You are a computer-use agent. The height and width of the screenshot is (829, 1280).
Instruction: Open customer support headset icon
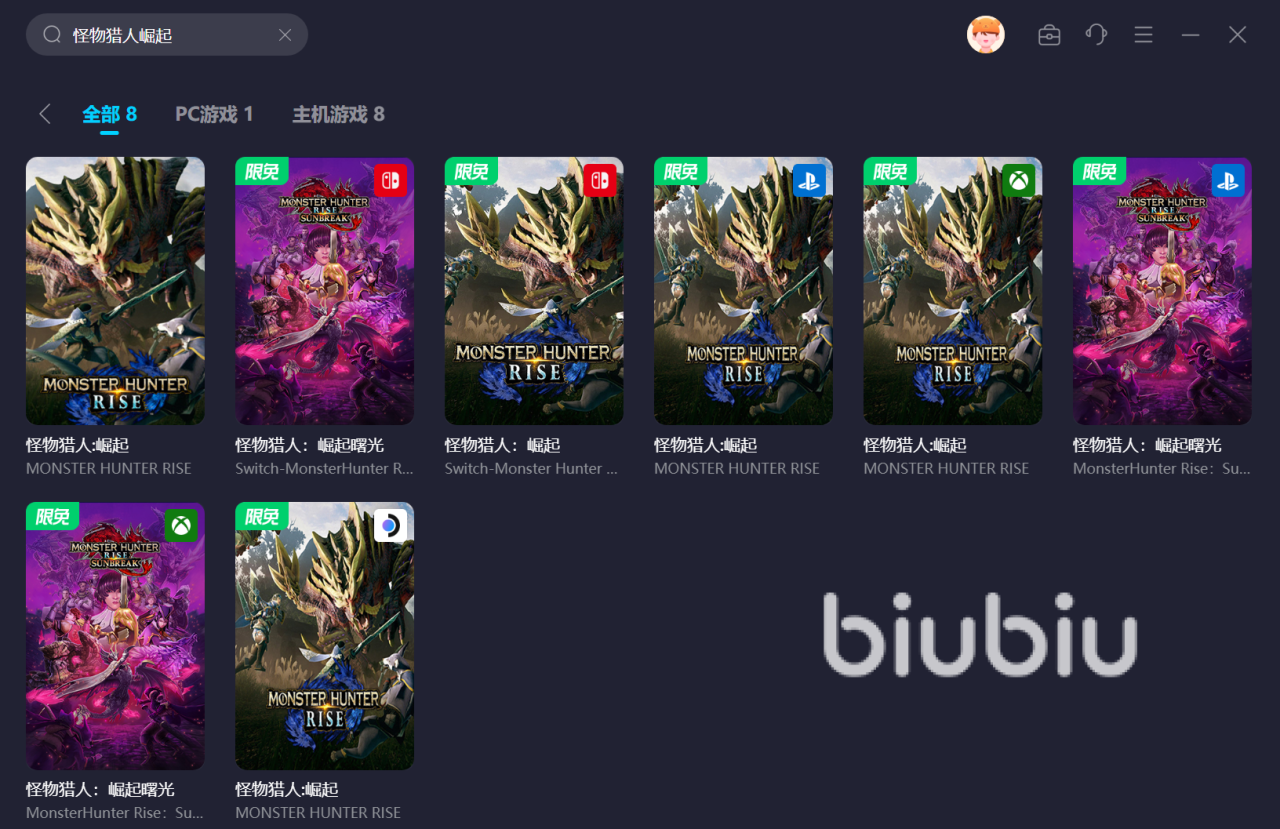[1096, 35]
